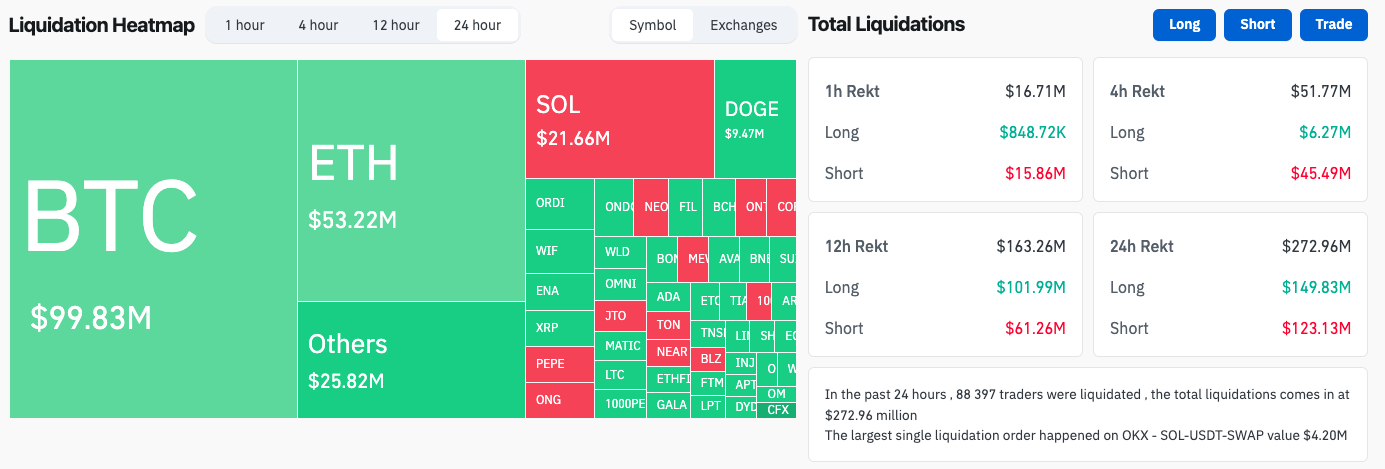Click the BTC $99.83M heatmap tile
Viewport: 1385px width, 469px height.
[x=153, y=238]
